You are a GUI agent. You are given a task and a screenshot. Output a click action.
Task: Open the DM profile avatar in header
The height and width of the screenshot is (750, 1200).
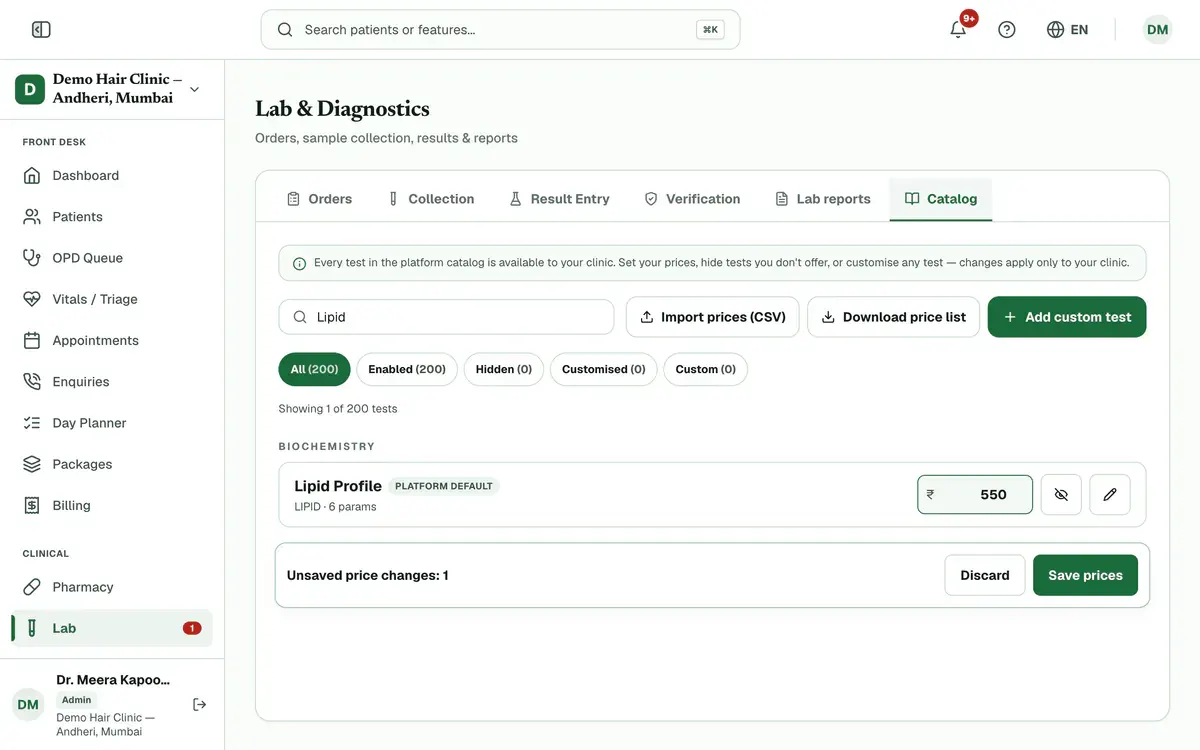pyautogui.click(x=1158, y=30)
